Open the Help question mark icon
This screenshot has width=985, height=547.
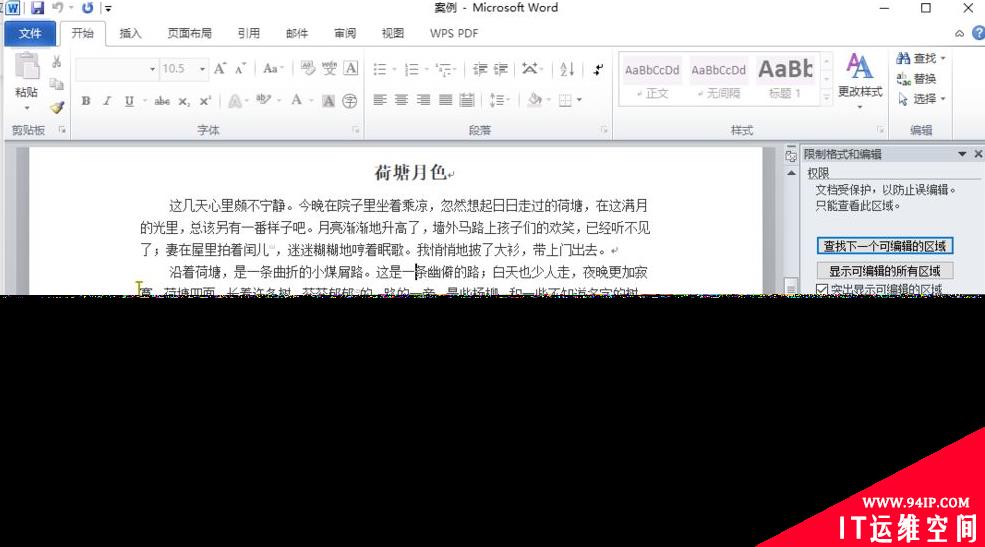point(978,33)
